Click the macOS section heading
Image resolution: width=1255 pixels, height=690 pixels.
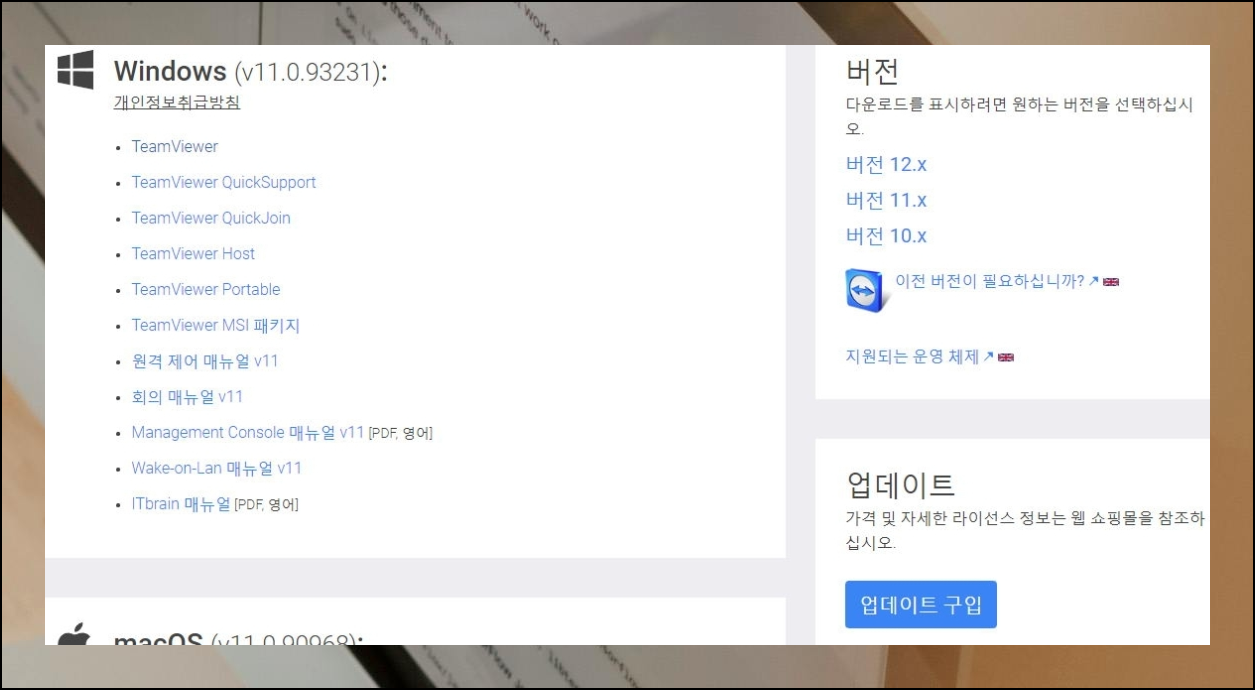pyautogui.click(x=238, y=638)
